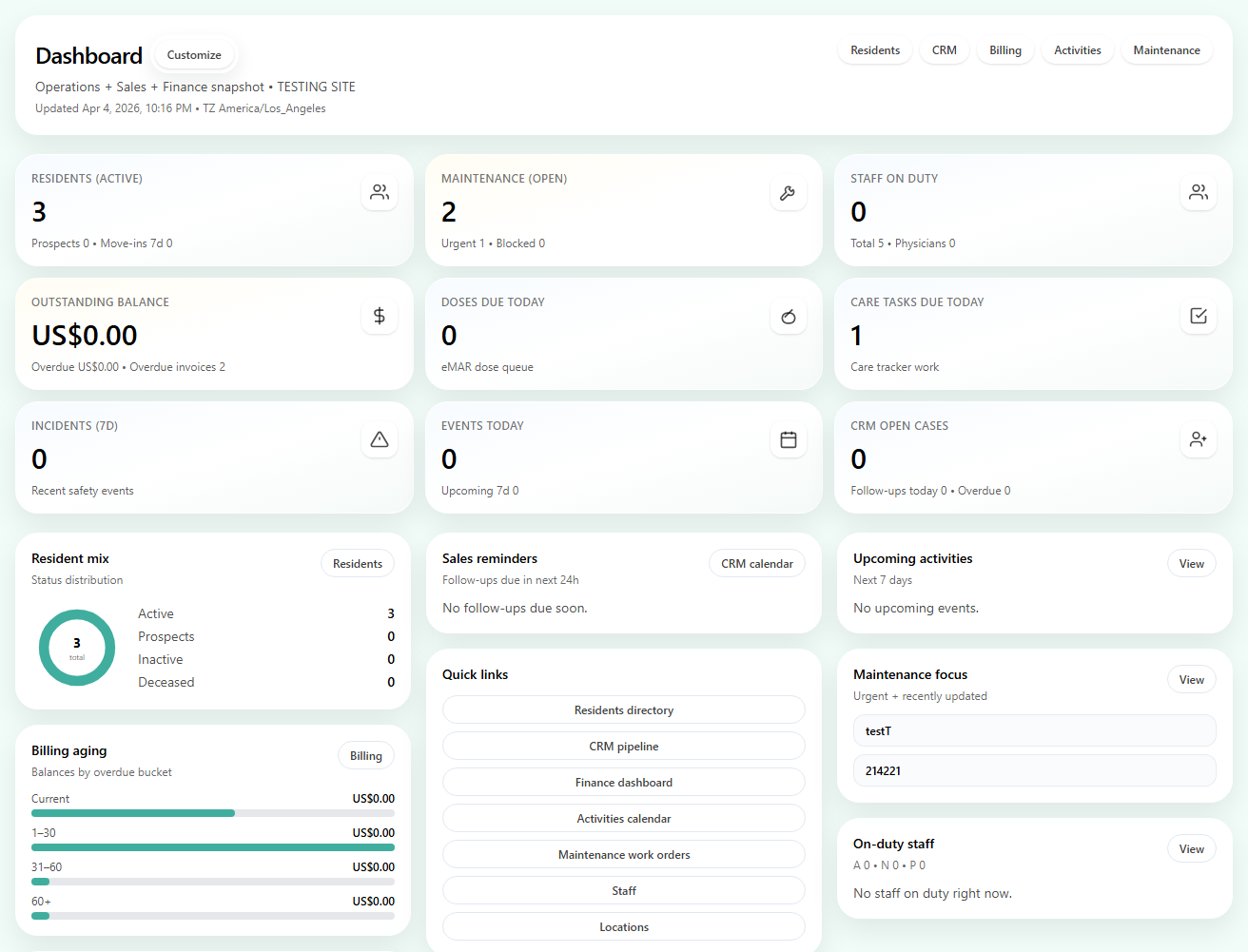Screen dimensions: 1248x952
Task: Select the testT maintenance item
Action: [x=1033, y=730]
